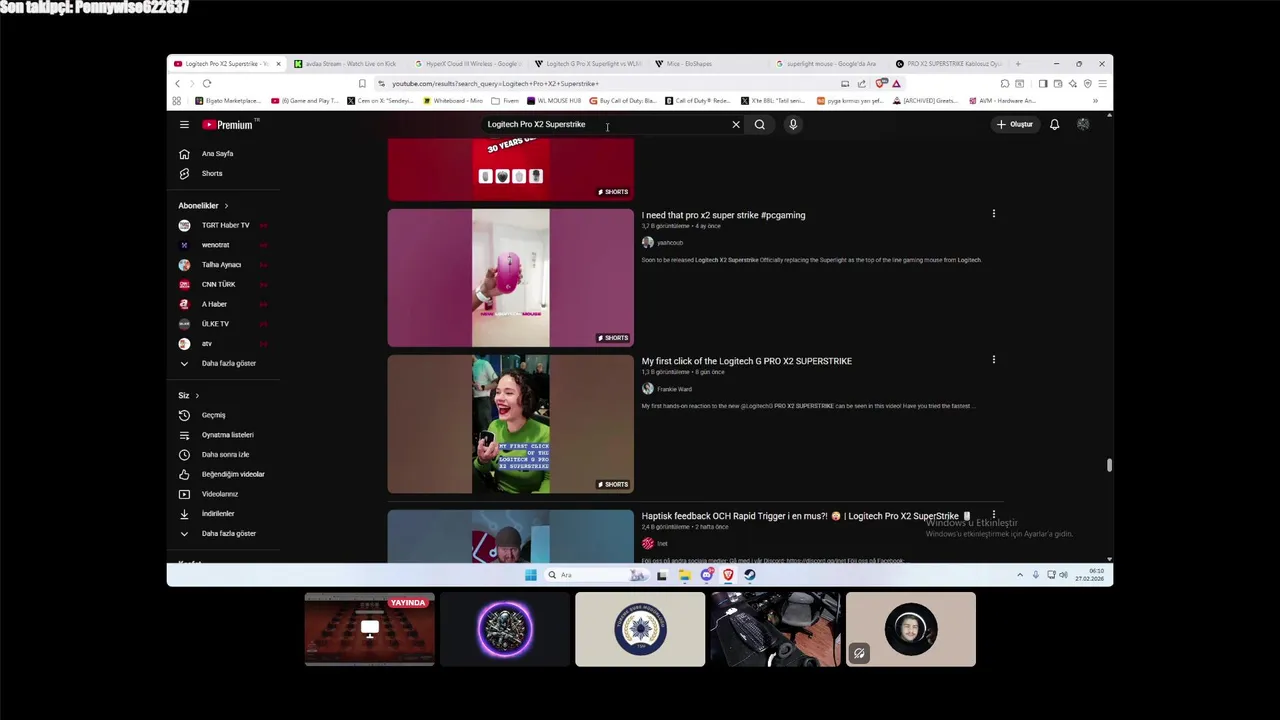This screenshot has width=1280, height=720.
Task: Switch to Mice - EloShapes tab
Action: pos(708,64)
